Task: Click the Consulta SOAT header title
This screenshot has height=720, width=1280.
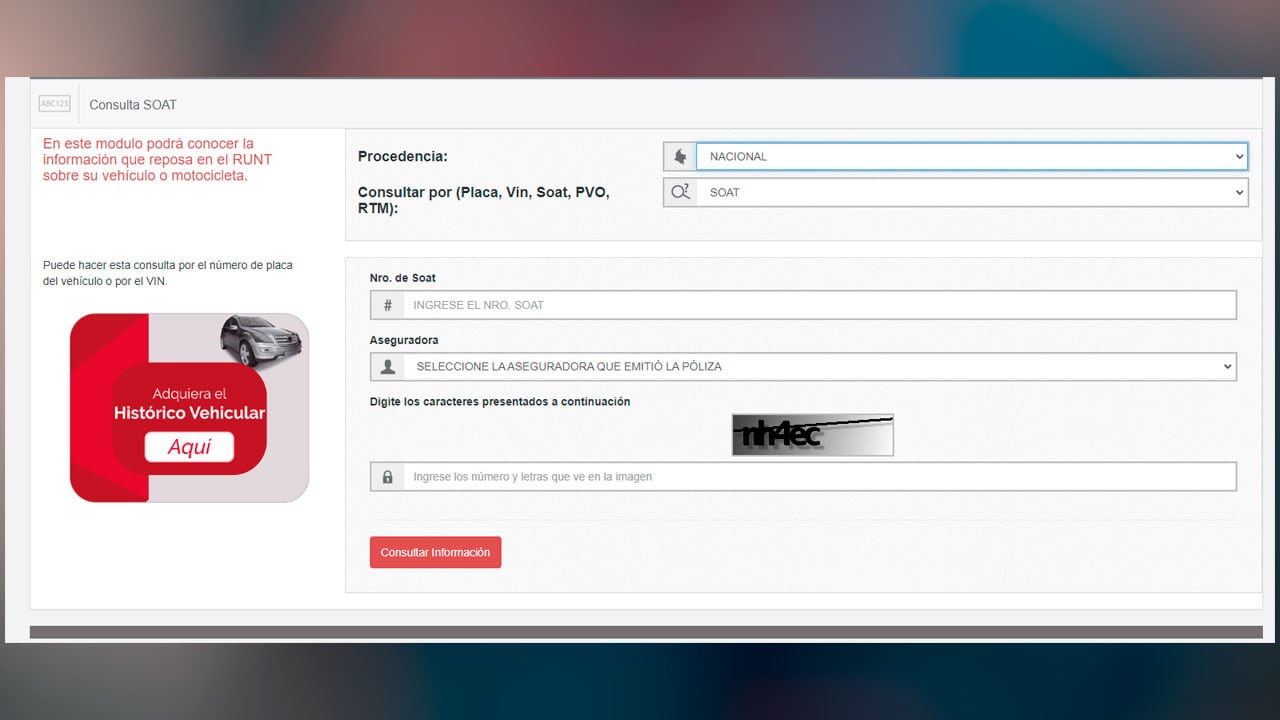Action: (x=133, y=105)
